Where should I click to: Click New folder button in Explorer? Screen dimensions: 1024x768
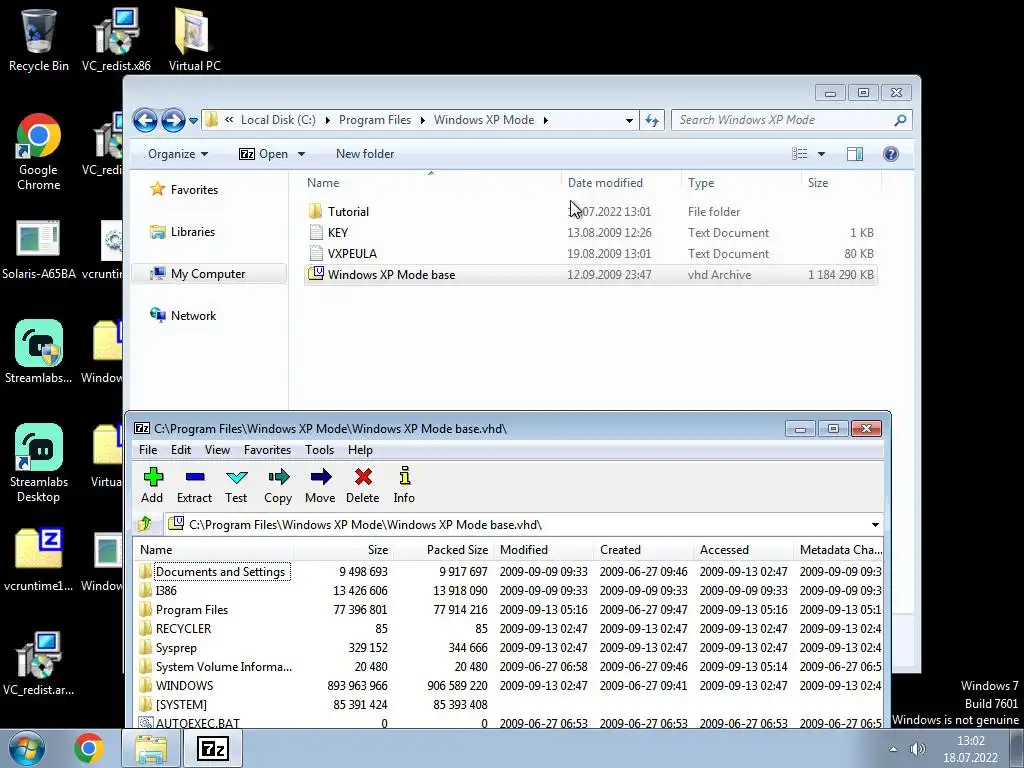[x=365, y=154]
